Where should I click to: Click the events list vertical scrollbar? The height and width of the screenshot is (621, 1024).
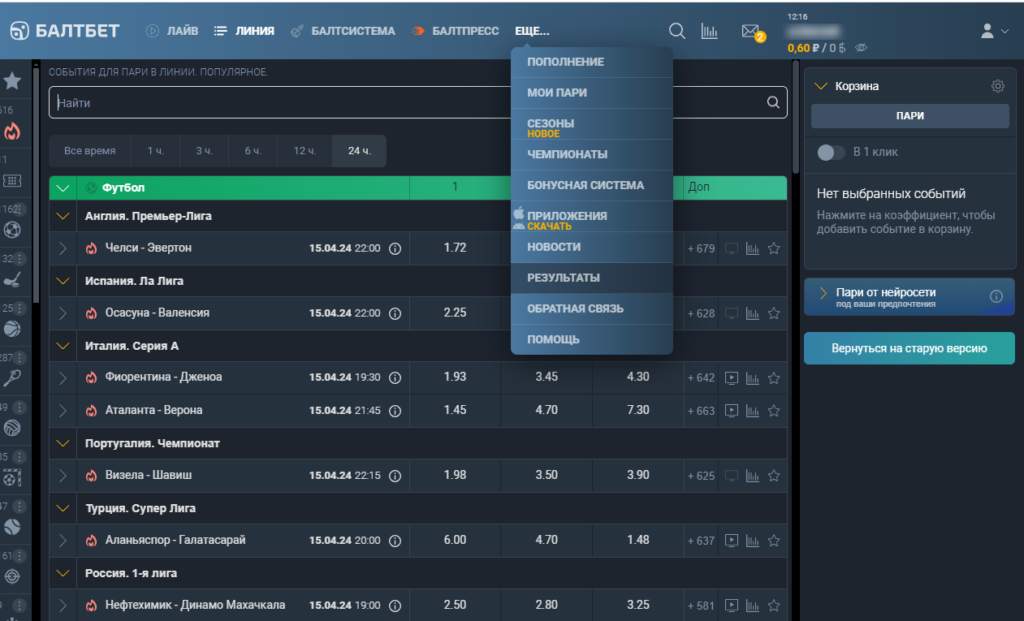click(x=795, y=118)
